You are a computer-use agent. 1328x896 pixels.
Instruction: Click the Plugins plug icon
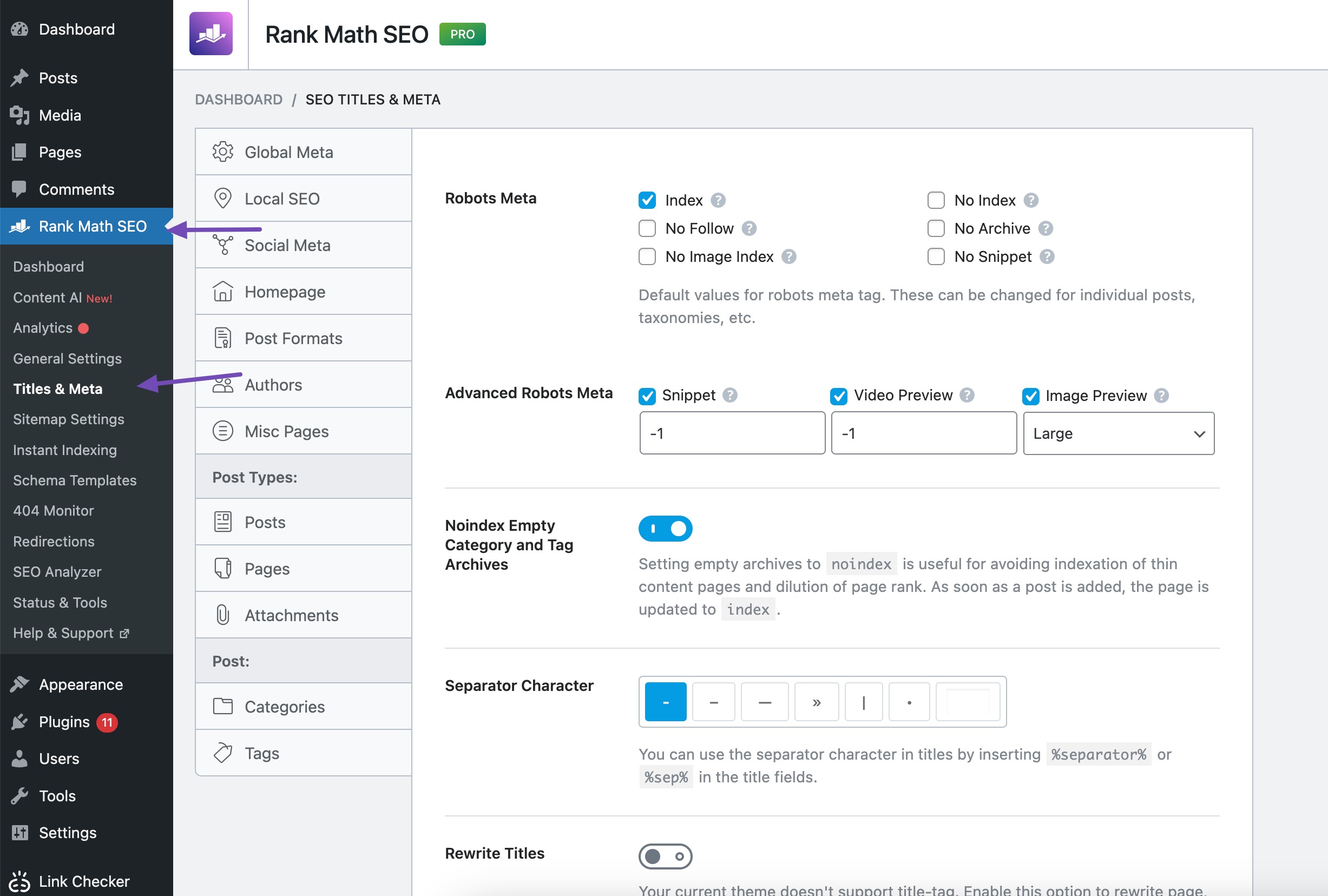click(19, 722)
